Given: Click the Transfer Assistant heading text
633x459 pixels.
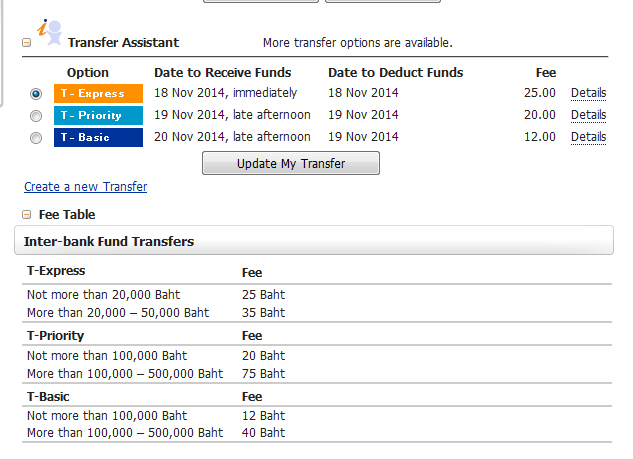Looking at the screenshot, I should 123,42.
